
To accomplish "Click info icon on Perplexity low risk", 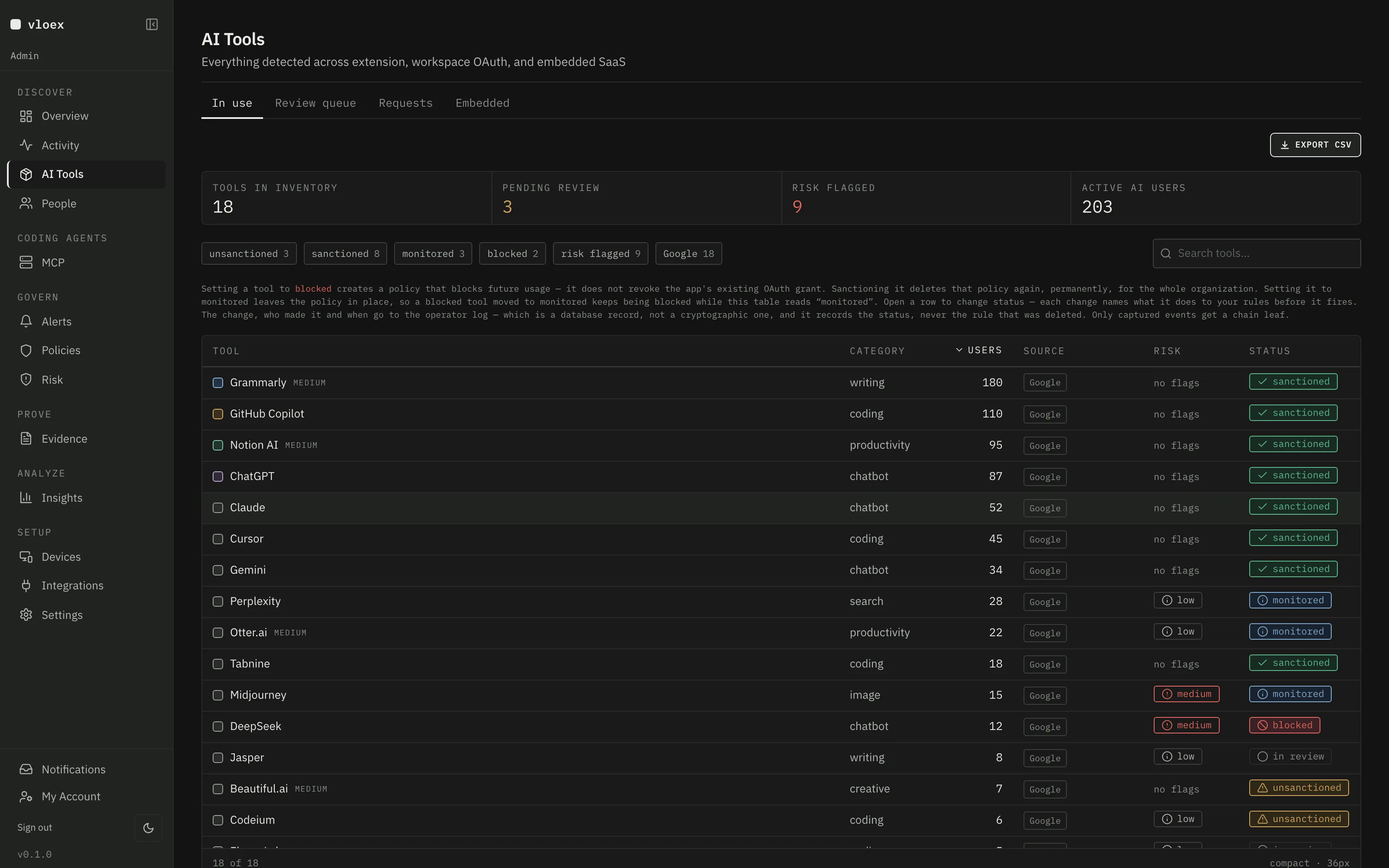I will [1167, 601].
